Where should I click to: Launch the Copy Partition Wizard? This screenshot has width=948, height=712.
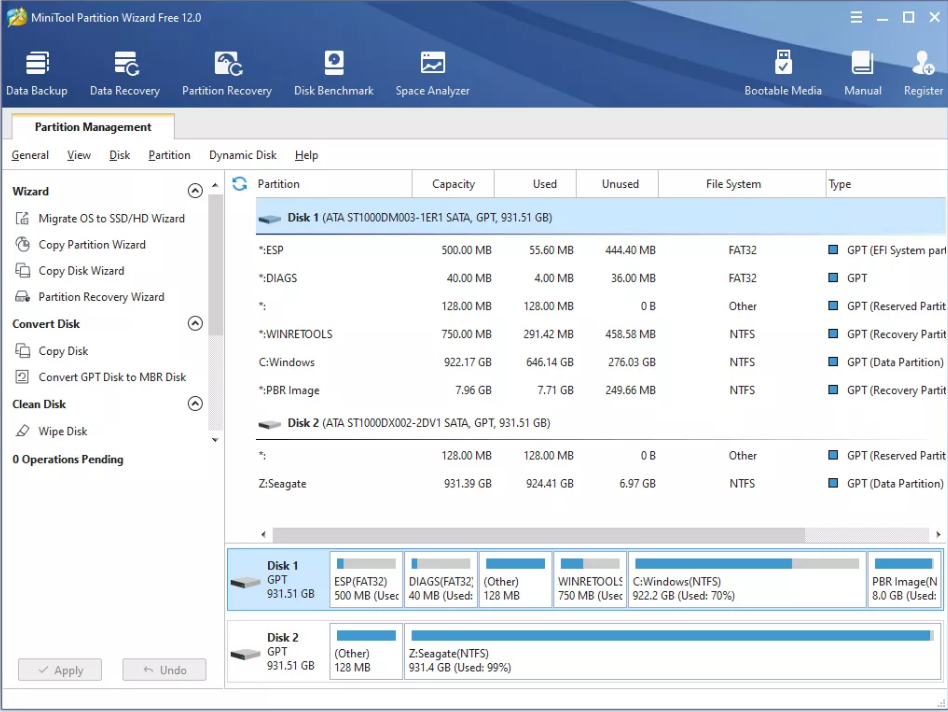tap(81, 245)
